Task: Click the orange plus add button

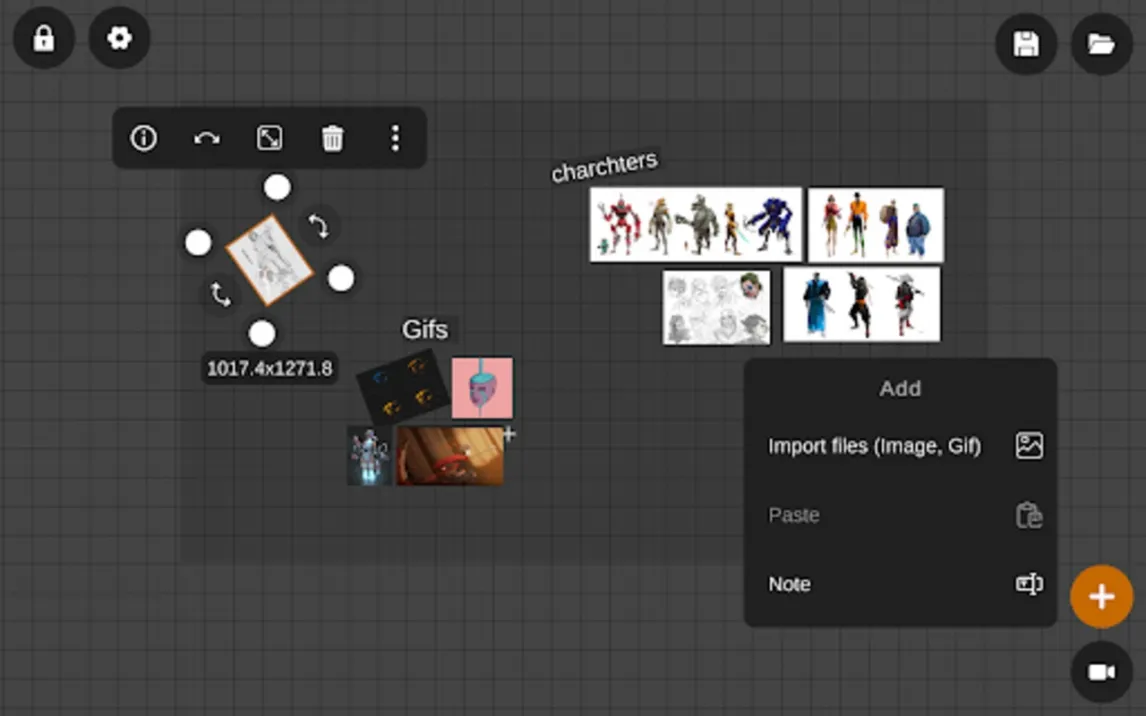Action: click(x=1101, y=597)
